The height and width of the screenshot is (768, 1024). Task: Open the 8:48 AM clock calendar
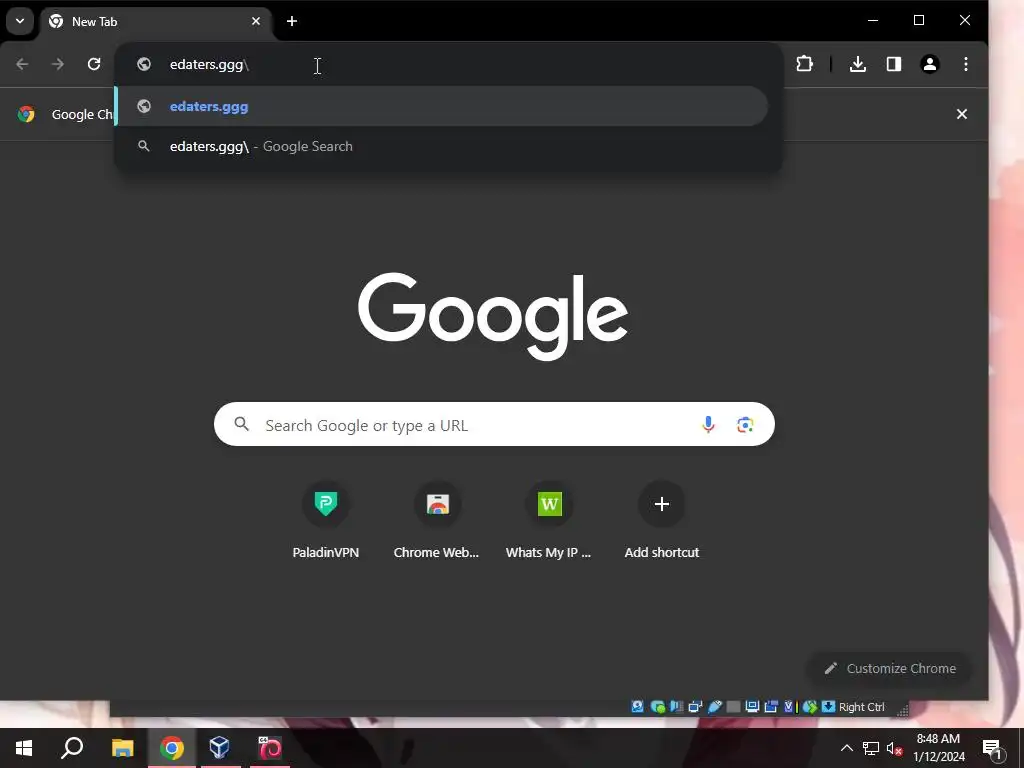[938, 748]
